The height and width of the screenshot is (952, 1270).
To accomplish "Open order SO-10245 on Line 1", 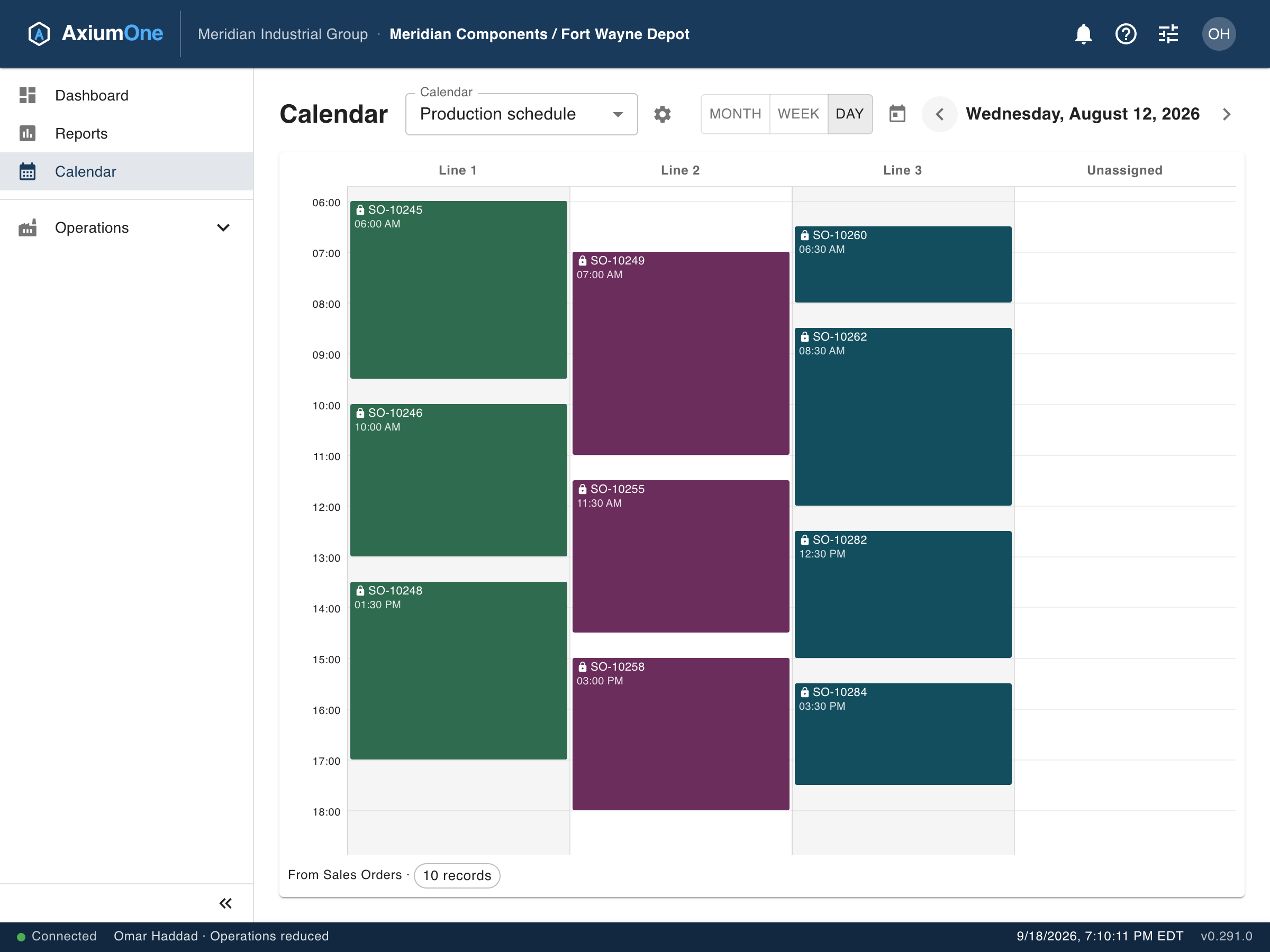I will pos(459,290).
